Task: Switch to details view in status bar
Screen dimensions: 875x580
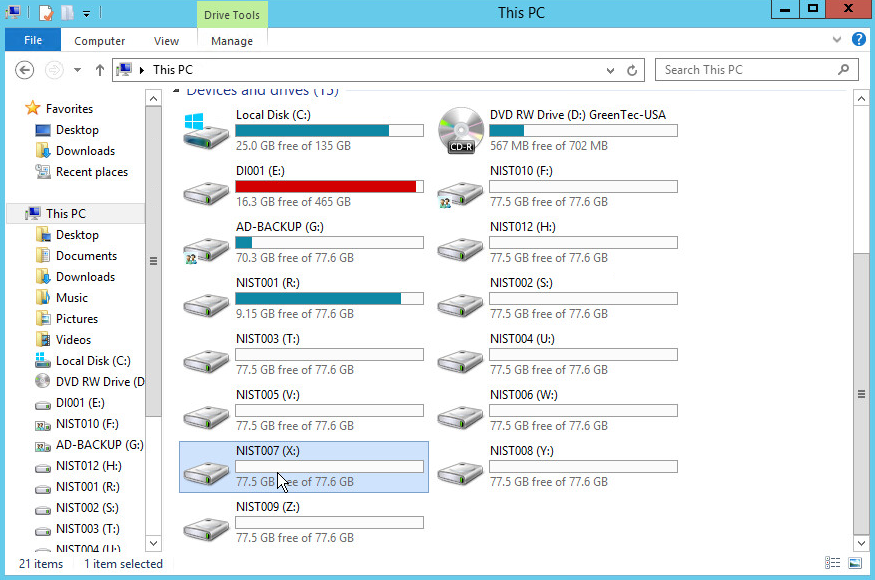Action: coord(832,564)
